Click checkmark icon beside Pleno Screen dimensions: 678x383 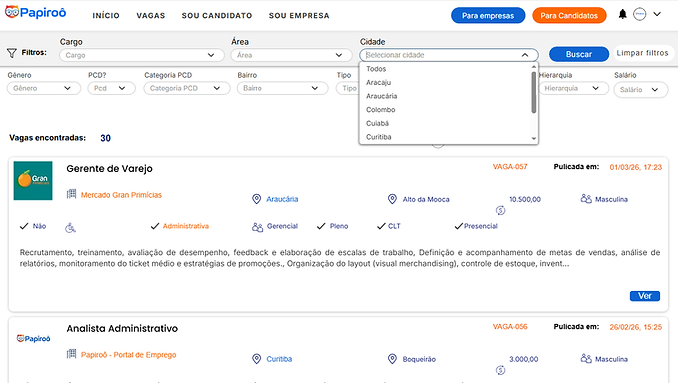point(321,226)
